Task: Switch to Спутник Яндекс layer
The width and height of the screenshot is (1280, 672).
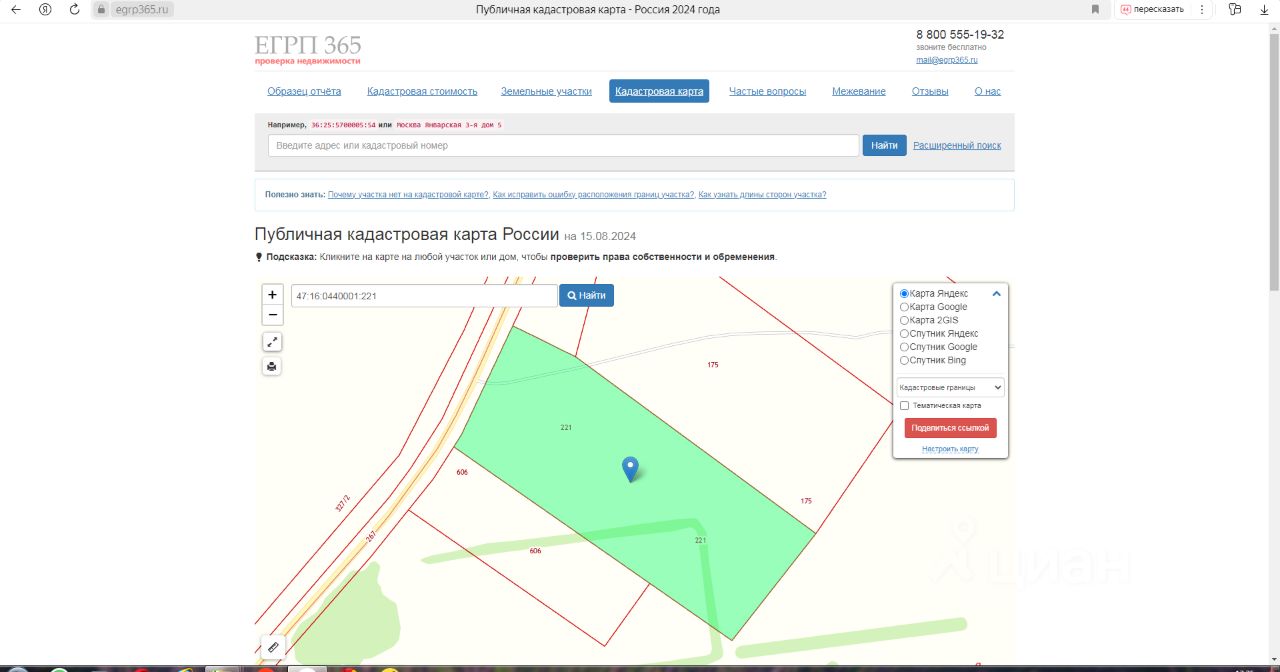Action: click(x=905, y=334)
